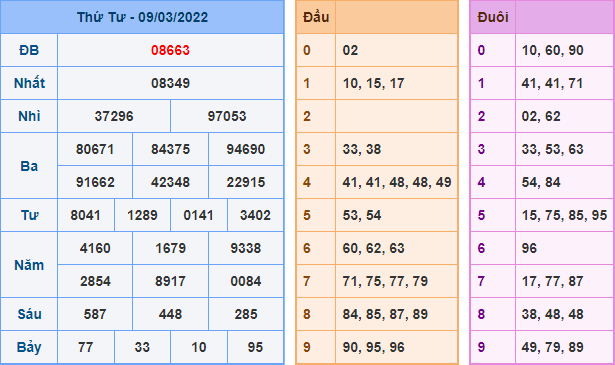Click Đuôi row 8 values 38, 48, 48

[x=552, y=314]
